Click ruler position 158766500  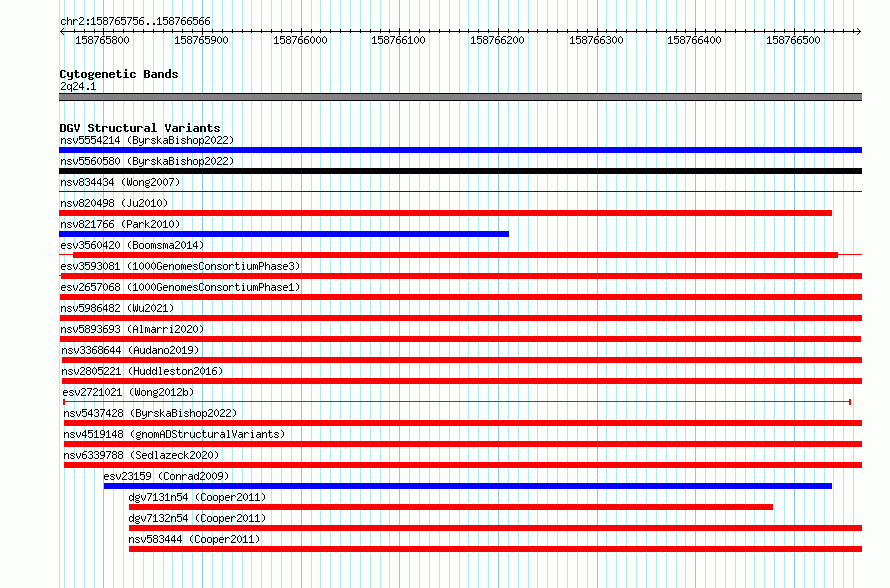[x=794, y=40]
